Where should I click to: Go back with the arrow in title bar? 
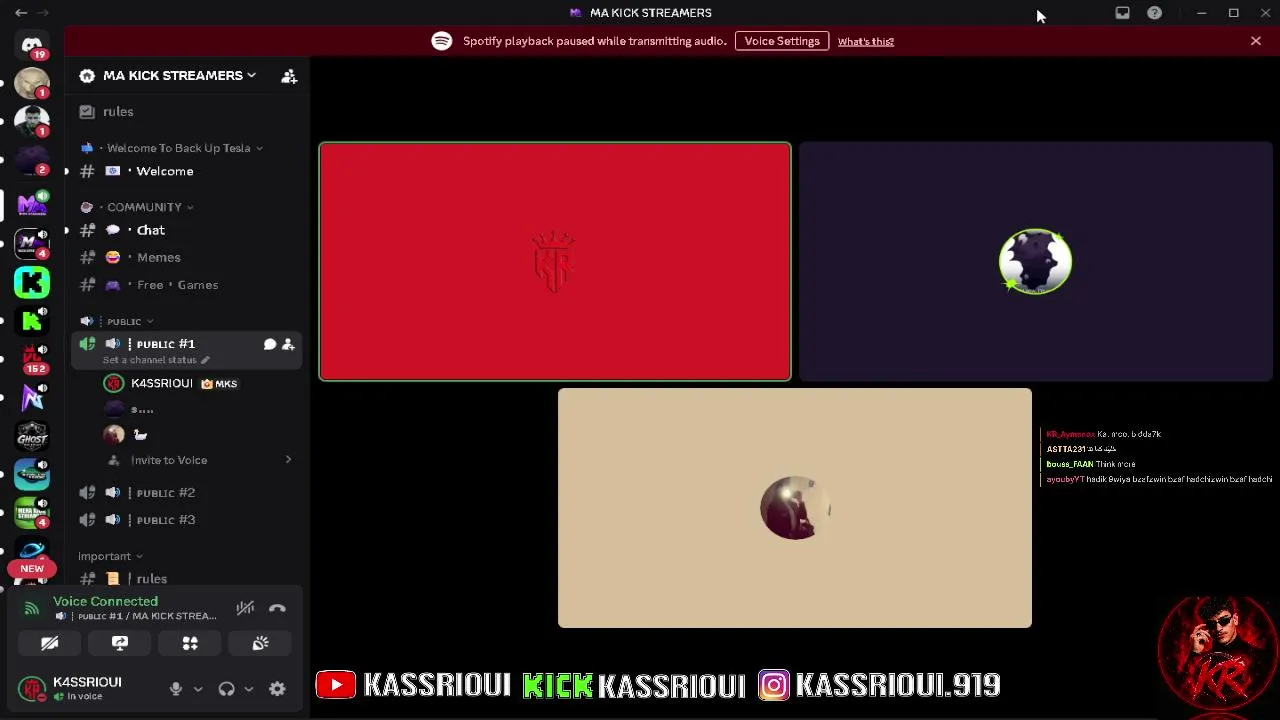pos(21,13)
